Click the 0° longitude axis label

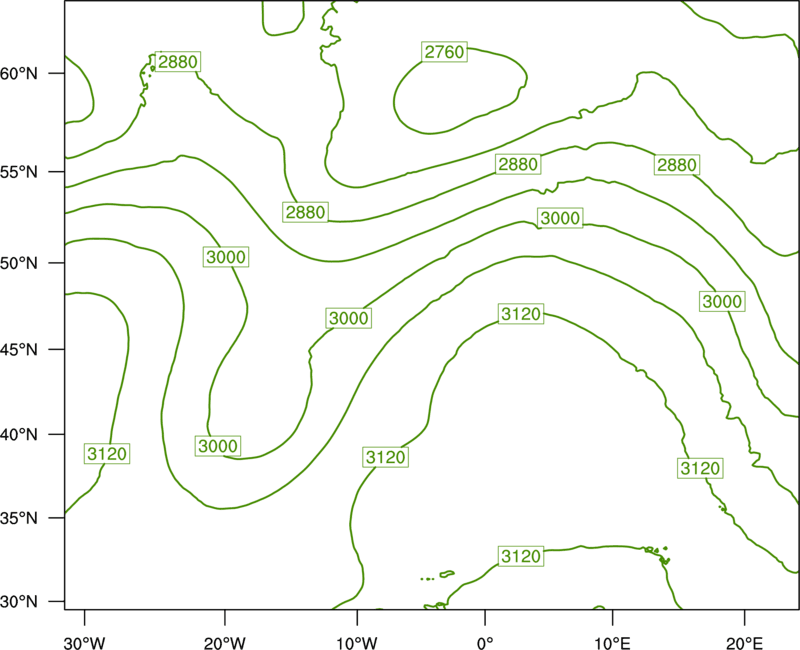coord(485,643)
